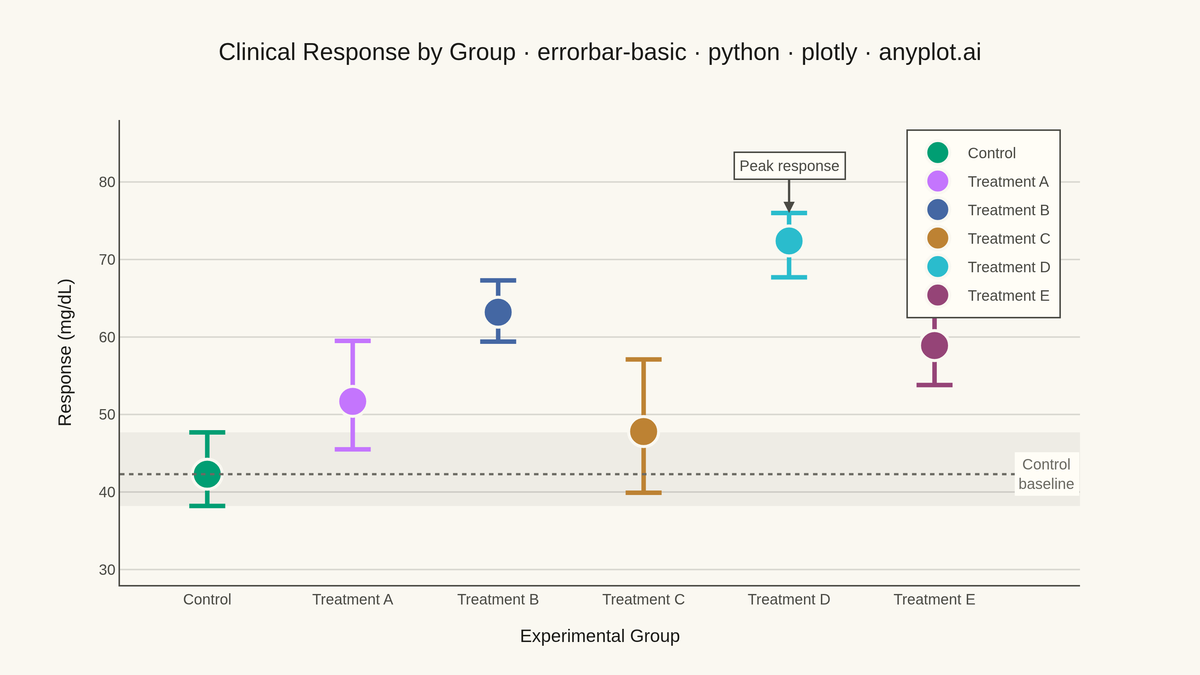Viewport: 1200px width, 675px height.
Task: Click the Peak response annotation box
Action: click(790, 166)
